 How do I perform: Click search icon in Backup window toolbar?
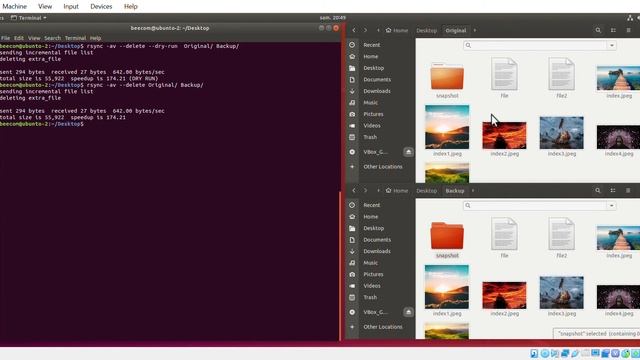[598, 191]
